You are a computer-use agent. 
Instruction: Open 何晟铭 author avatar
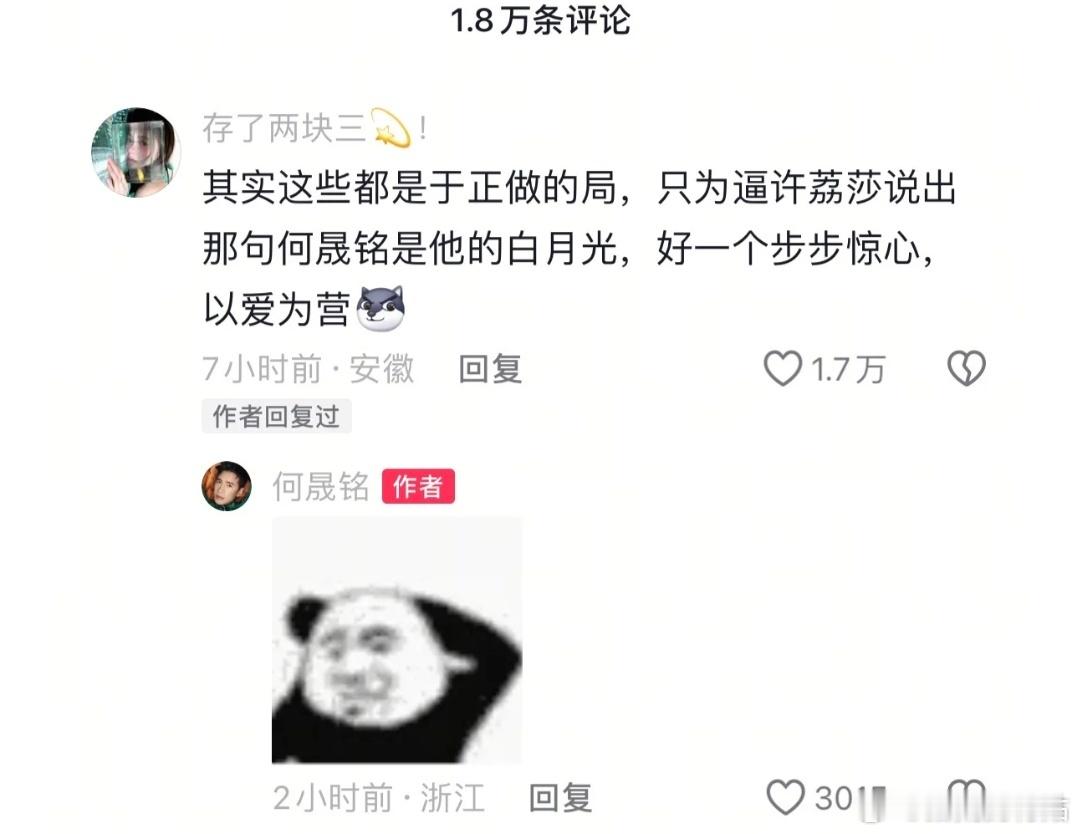227,486
